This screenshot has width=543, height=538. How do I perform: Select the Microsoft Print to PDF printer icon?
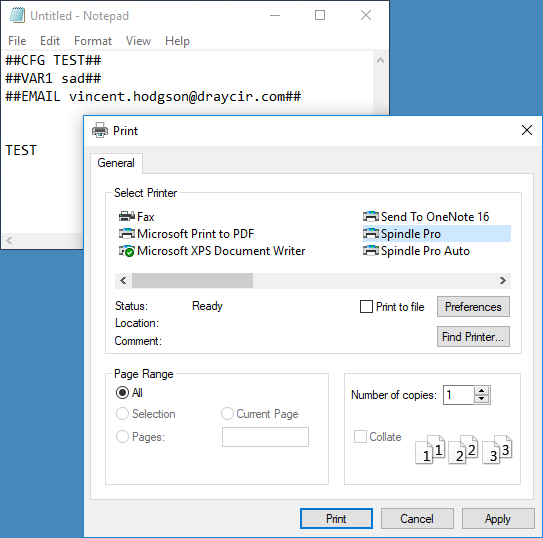pyautogui.click(x=126, y=234)
